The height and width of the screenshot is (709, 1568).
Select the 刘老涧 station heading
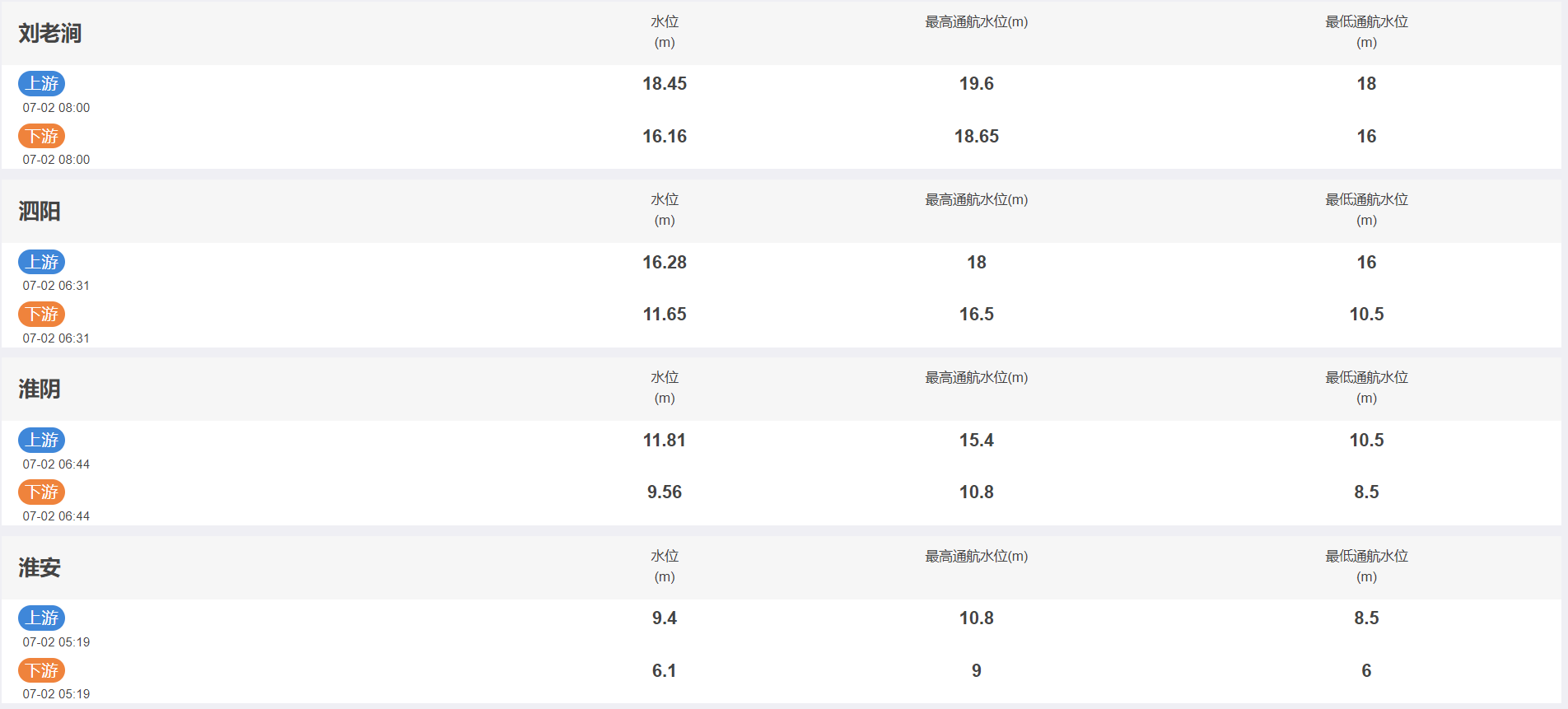coord(50,33)
